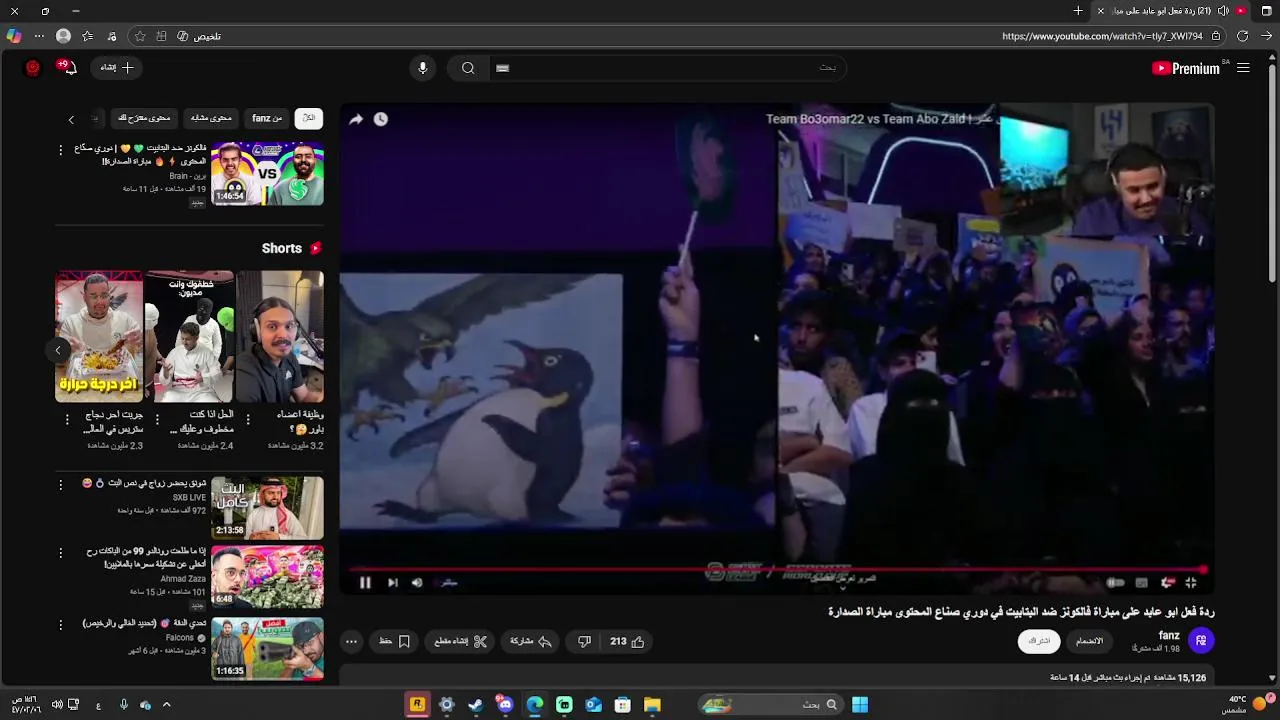Open a new browser tab plus
Image resolution: width=1280 pixels, height=720 pixels.
point(1078,11)
